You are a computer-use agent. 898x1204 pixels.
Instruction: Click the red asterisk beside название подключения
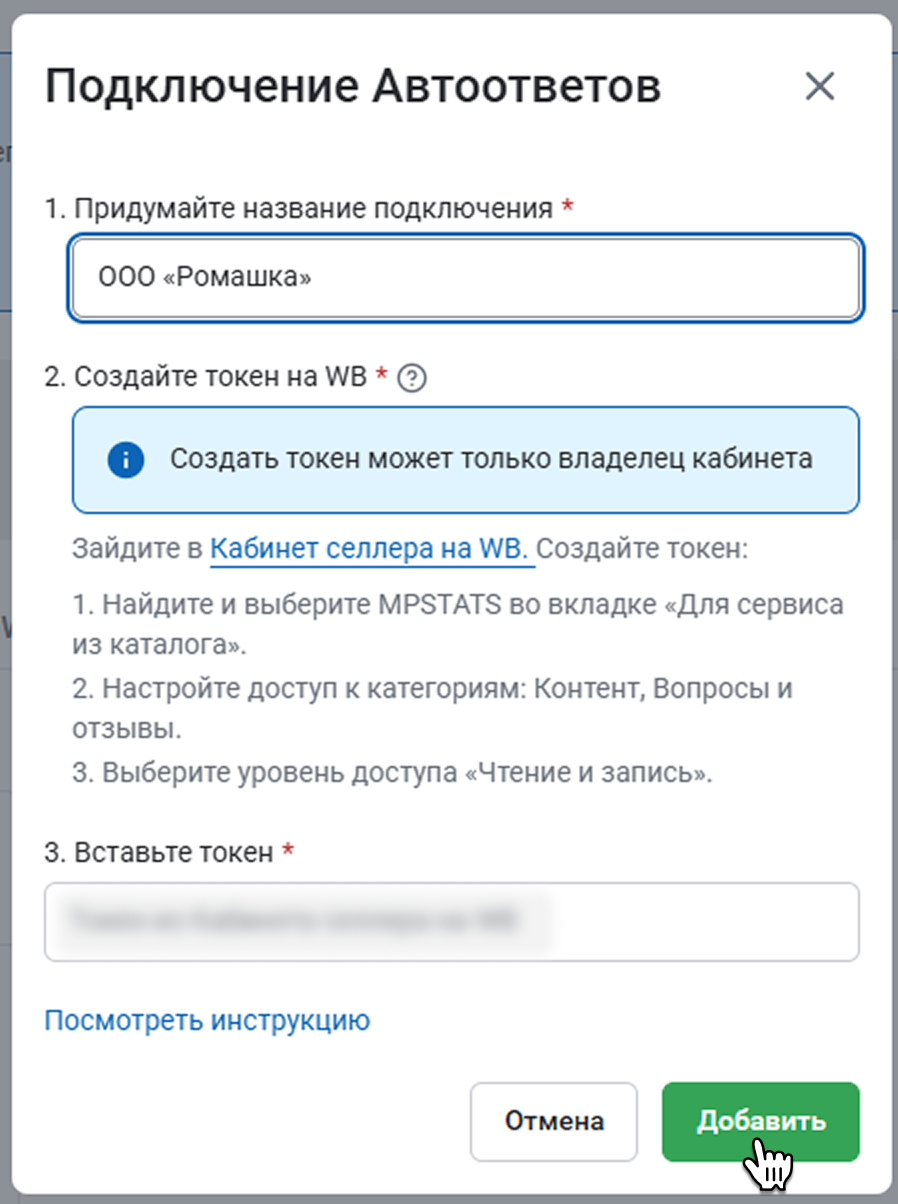coord(568,207)
